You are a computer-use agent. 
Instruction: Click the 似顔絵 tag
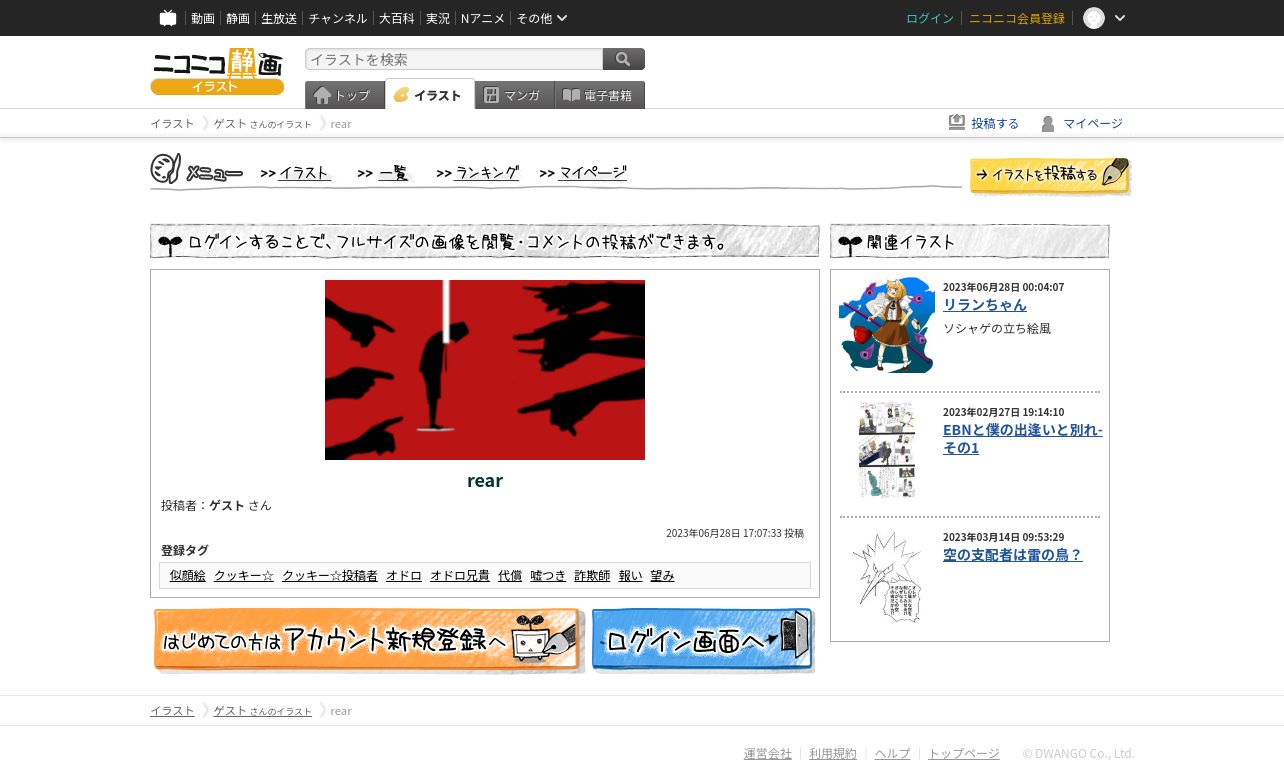[188, 576]
